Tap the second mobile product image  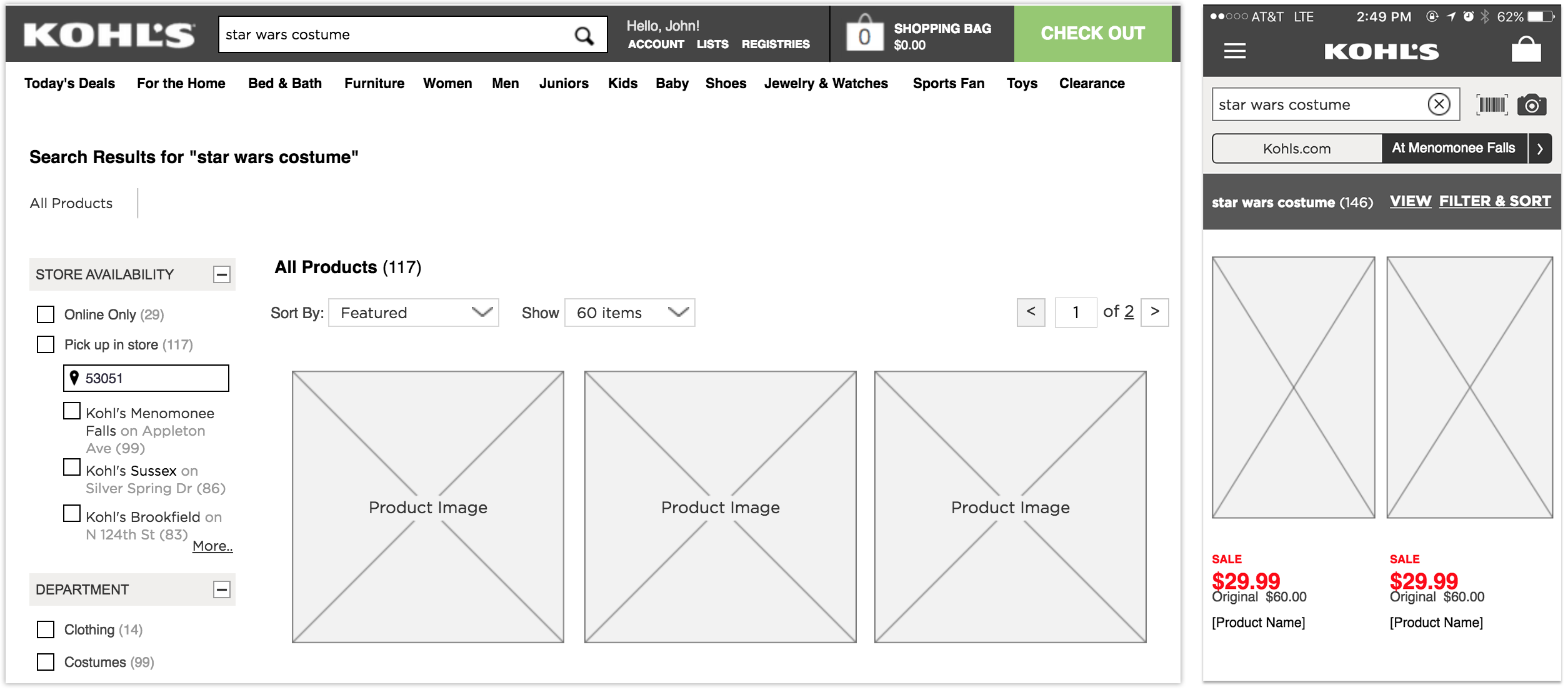click(1470, 388)
